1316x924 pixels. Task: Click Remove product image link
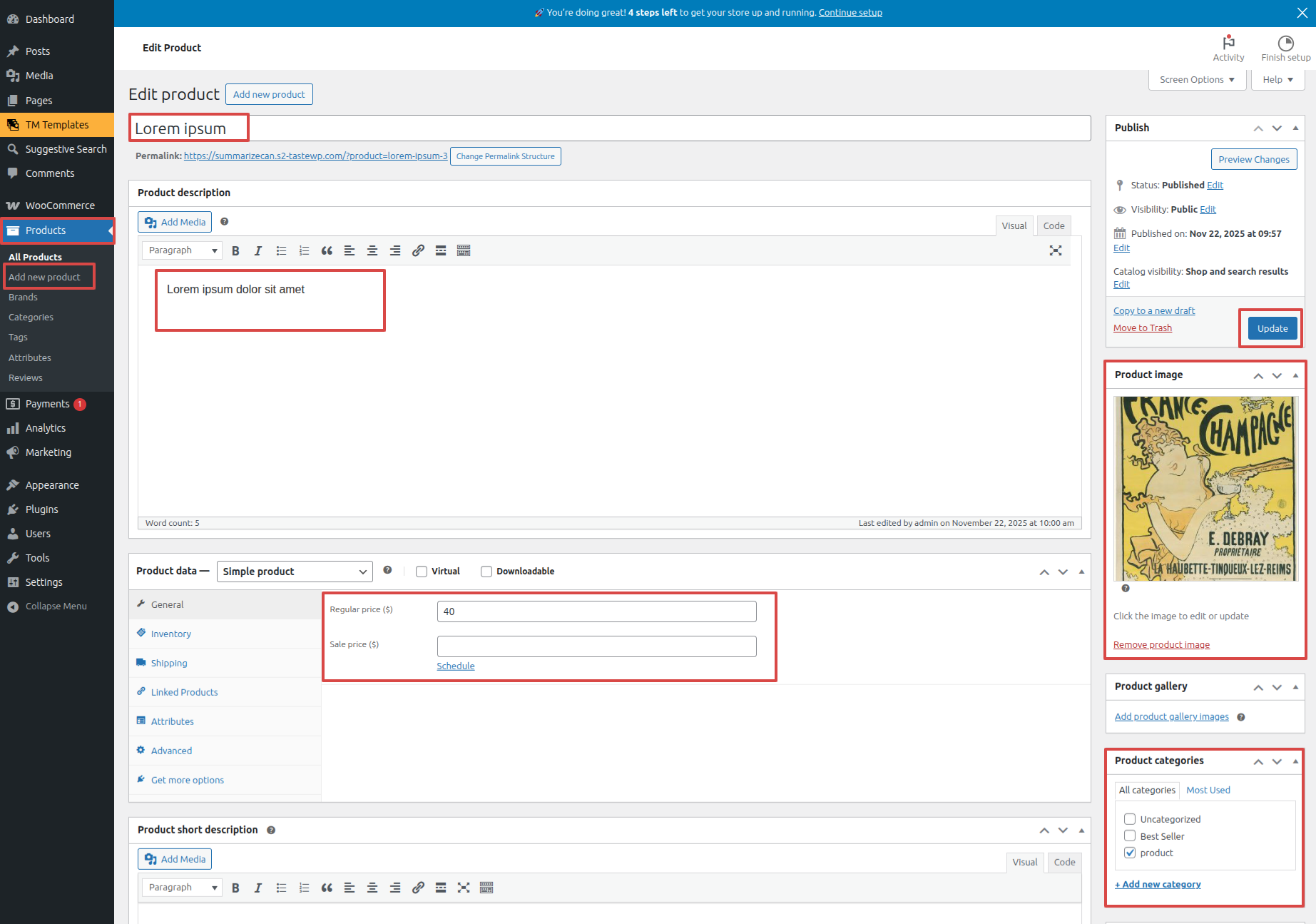pyautogui.click(x=1161, y=645)
